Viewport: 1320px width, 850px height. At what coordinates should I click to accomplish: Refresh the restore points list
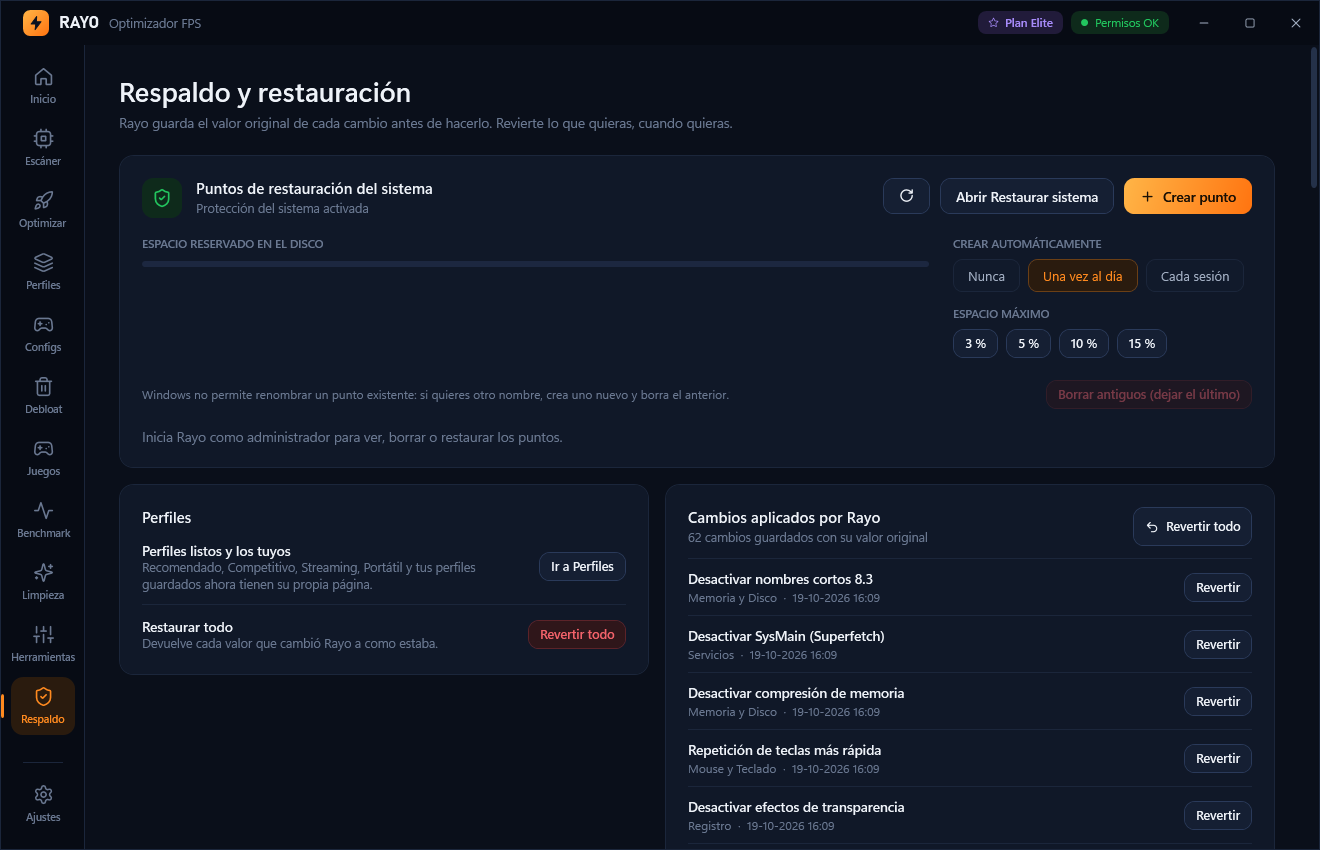coord(907,196)
